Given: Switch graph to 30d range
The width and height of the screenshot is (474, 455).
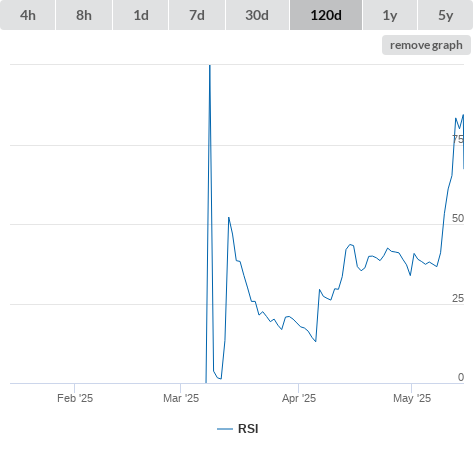Looking at the screenshot, I should click(257, 15).
